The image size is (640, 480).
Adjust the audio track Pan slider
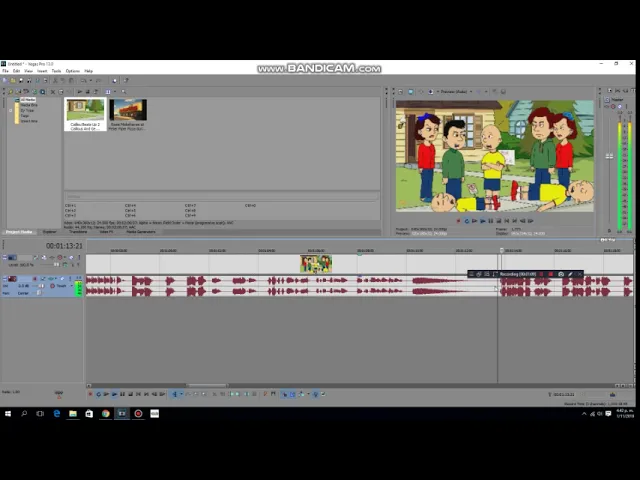[x=38, y=293]
